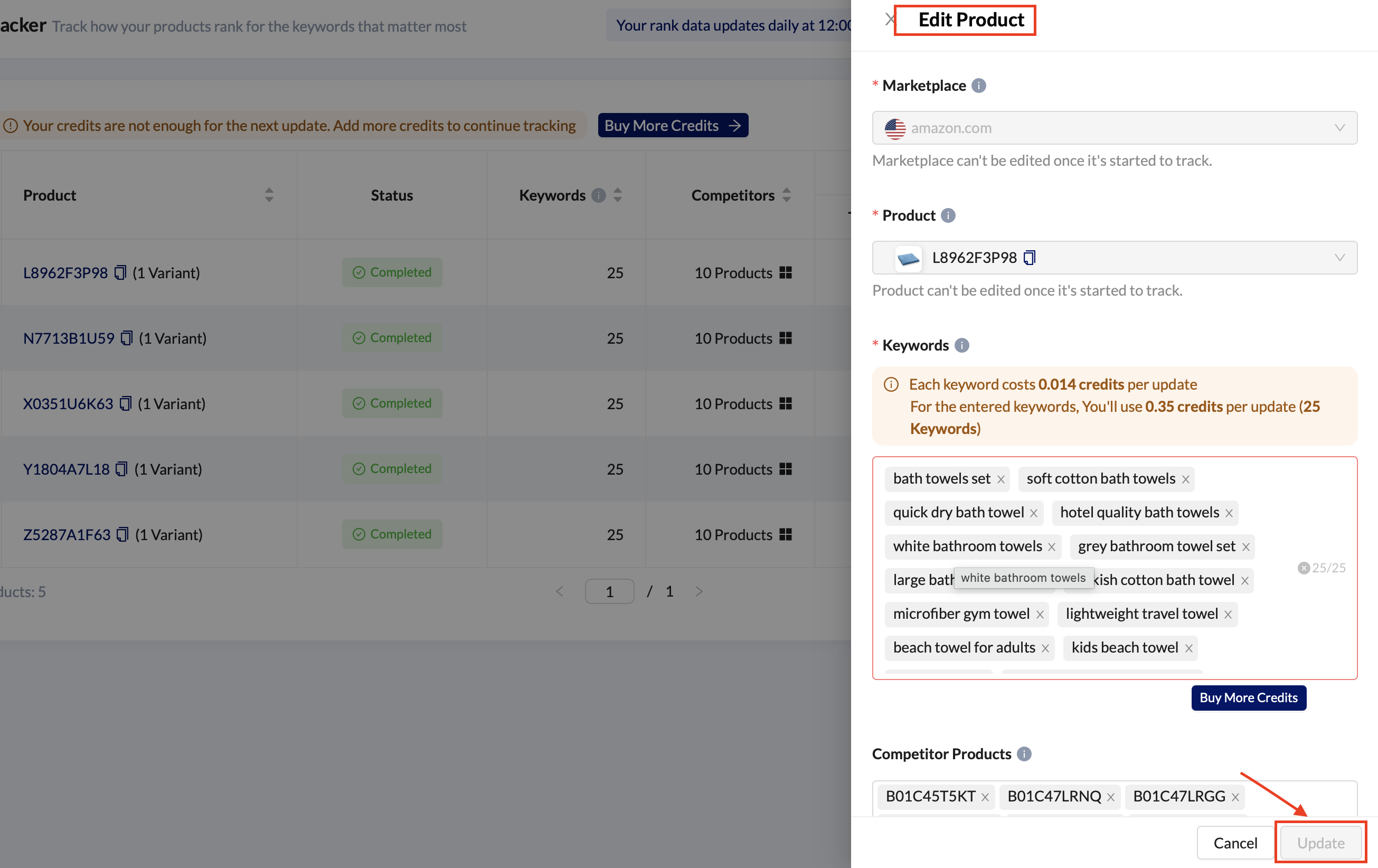Image resolution: width=1378 pixels, height=868 pixels.
Task: Sort table by Competitors column
Action: [786, 195]
